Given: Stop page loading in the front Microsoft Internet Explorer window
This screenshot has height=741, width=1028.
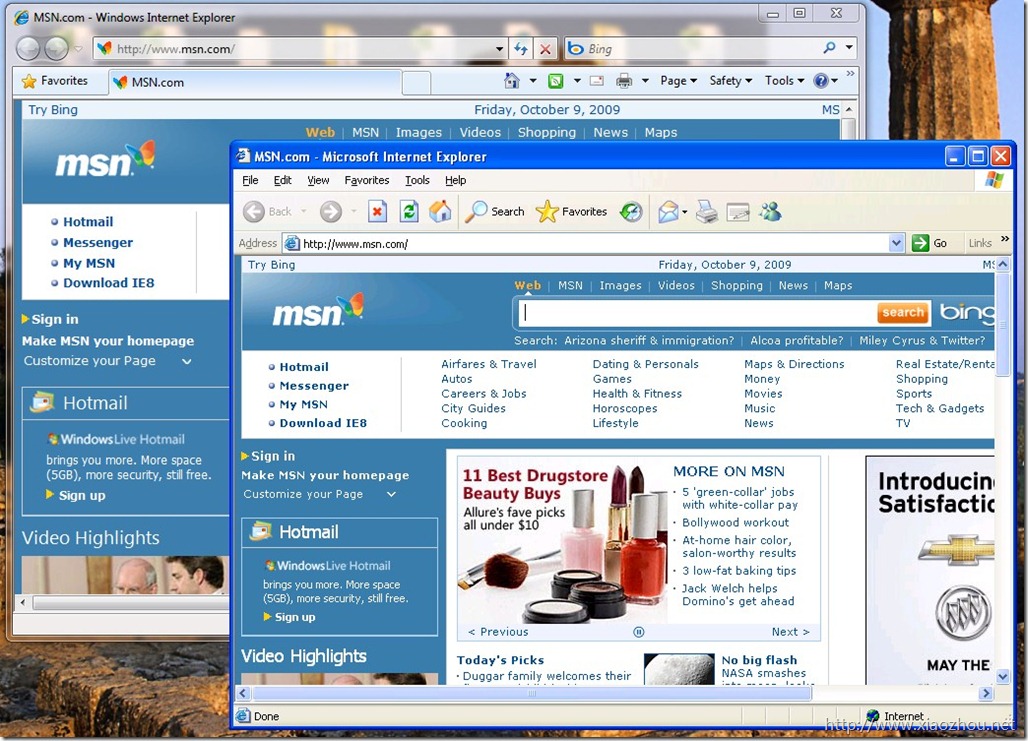Looking at the screenshot, I should [x=377, y=212].
